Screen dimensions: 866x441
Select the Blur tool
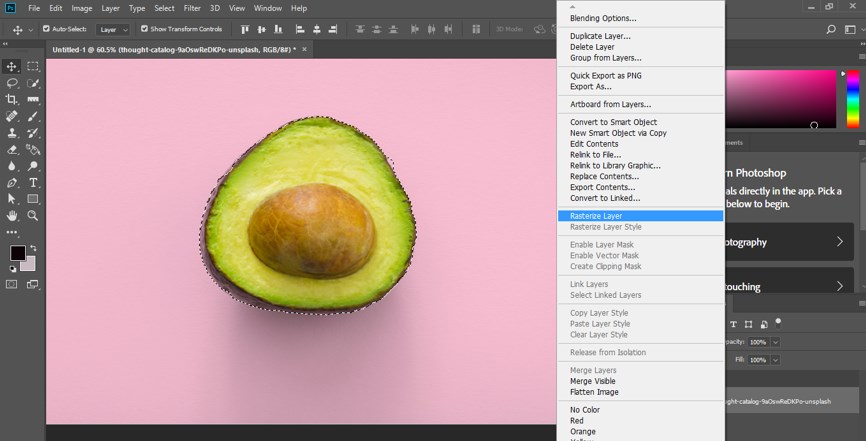click(x=11, y=166)
